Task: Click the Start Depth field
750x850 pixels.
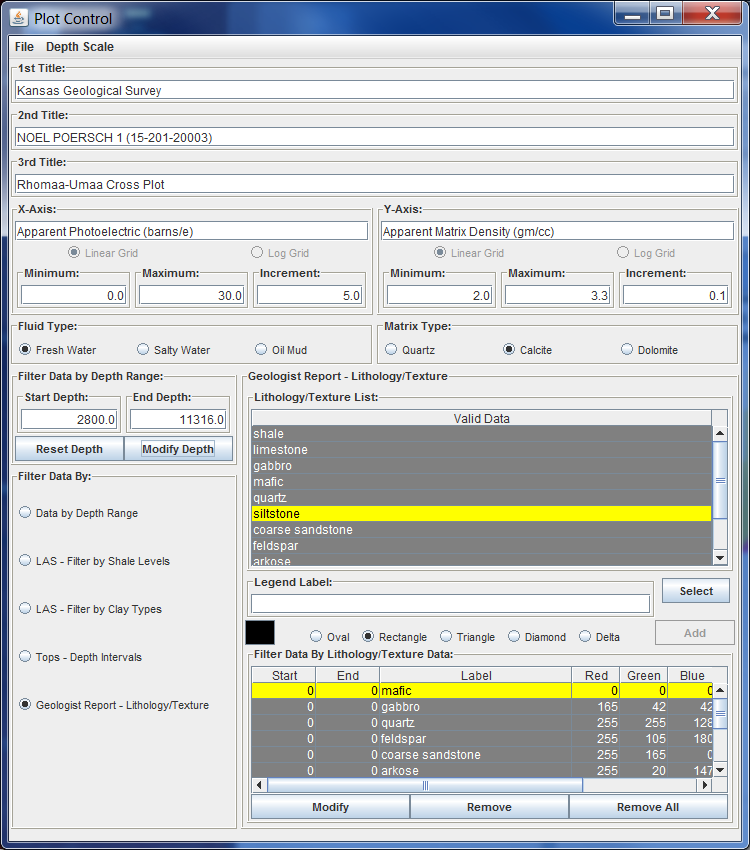Action: (69, 420)
